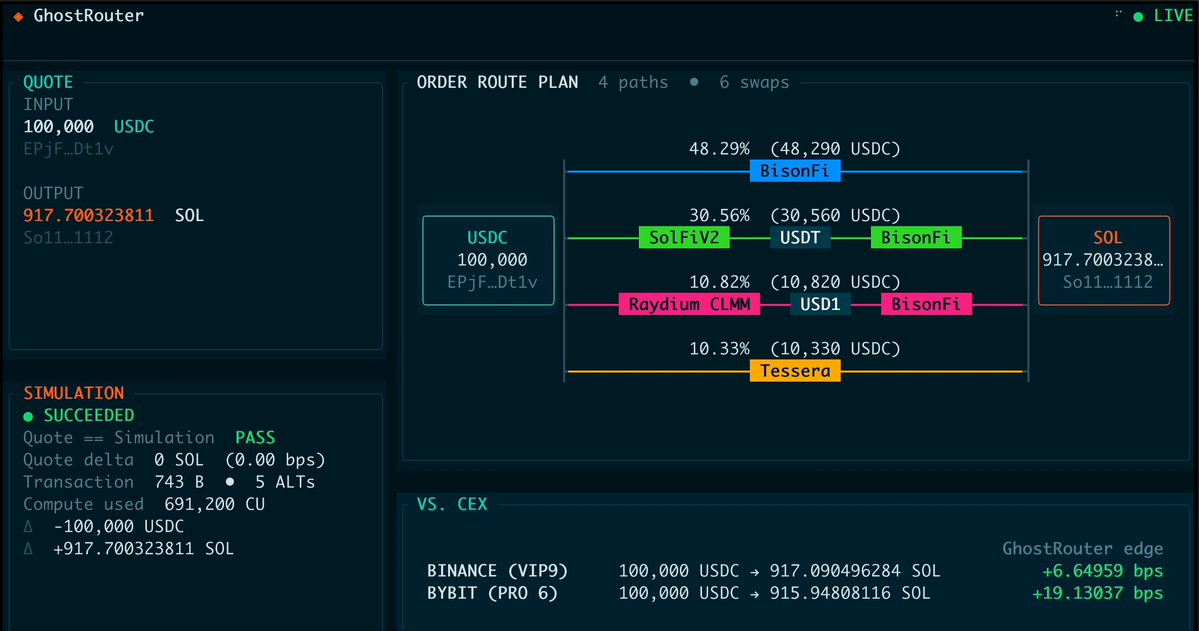This screenshot has width=1199, height=631.
Task: Open the Raydium CLMM swap badge
Action: pos(690,304)
